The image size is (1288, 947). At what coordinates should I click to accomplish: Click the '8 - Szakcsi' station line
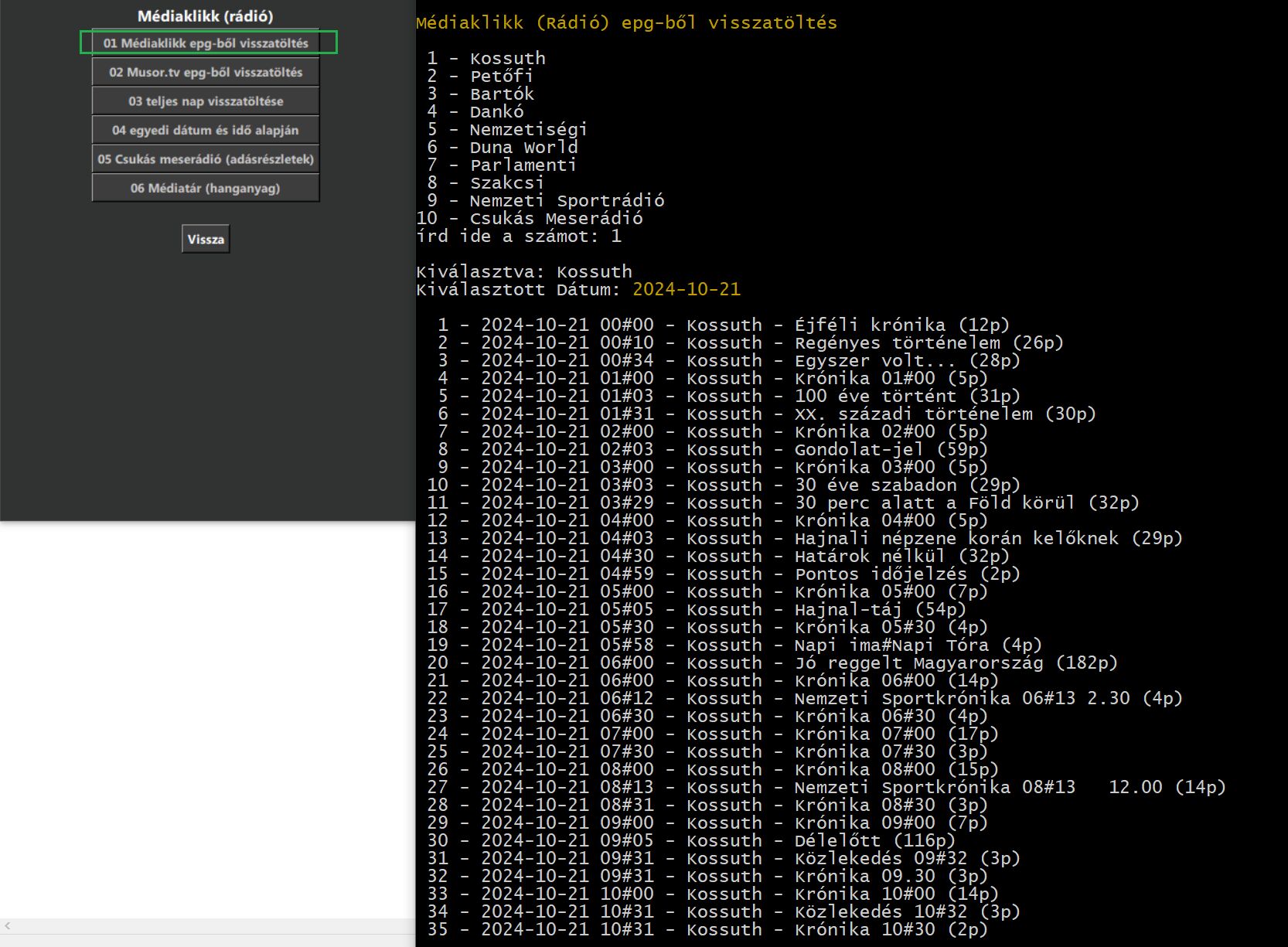(x=486, y=183)
